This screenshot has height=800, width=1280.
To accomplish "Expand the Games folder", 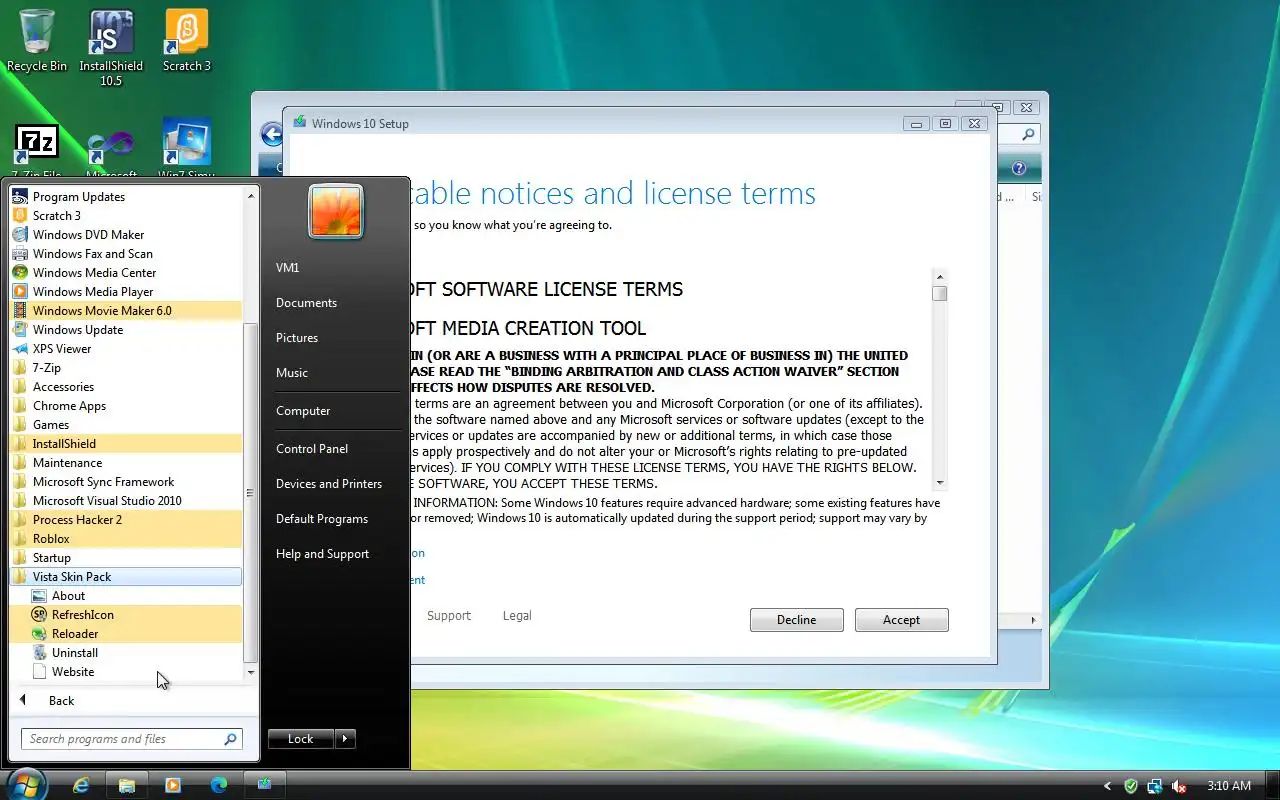I will [126, 425].
